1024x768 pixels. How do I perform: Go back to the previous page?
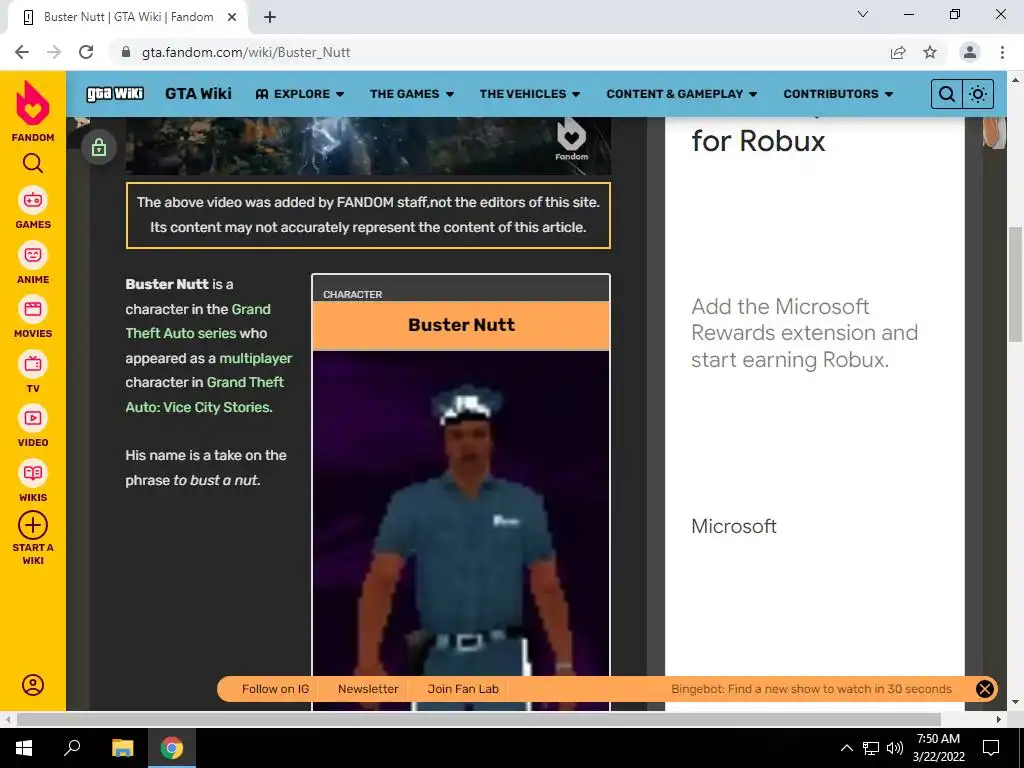[22, 52]
